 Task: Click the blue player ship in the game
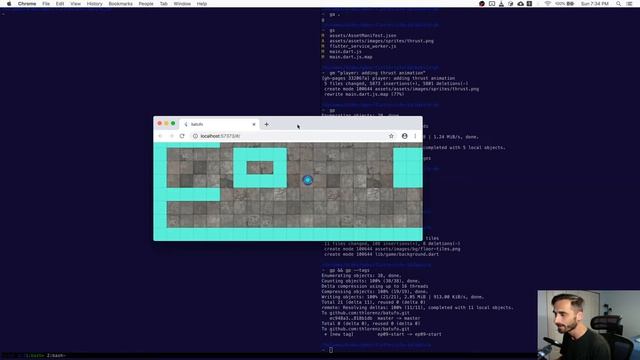(x=308, y=180)
